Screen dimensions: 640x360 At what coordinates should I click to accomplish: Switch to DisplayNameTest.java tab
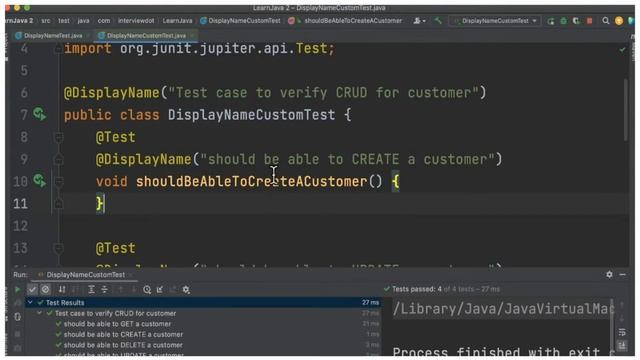coord(53,36)
